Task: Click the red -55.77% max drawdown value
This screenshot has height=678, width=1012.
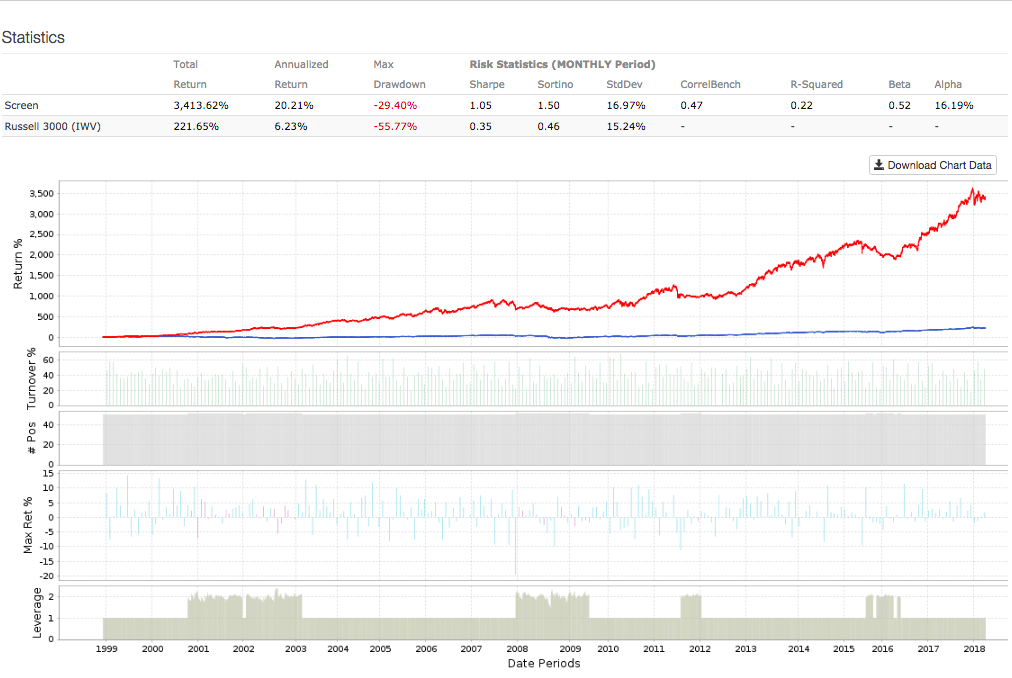Action: tap(395, 126)
